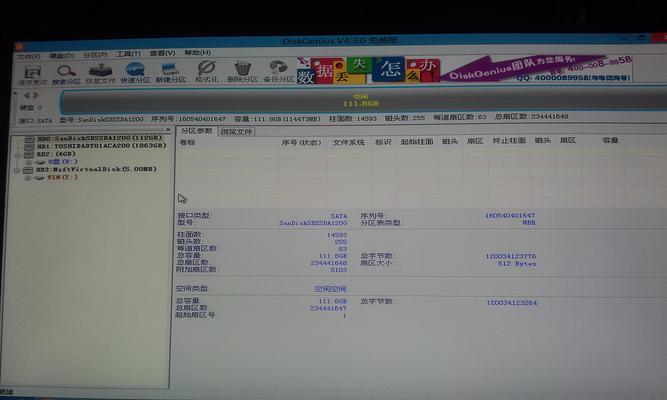Select HD3:MsftVirtualDisk in disk tree
Viewport: 667px width, 400px height.
click(97, 169)
